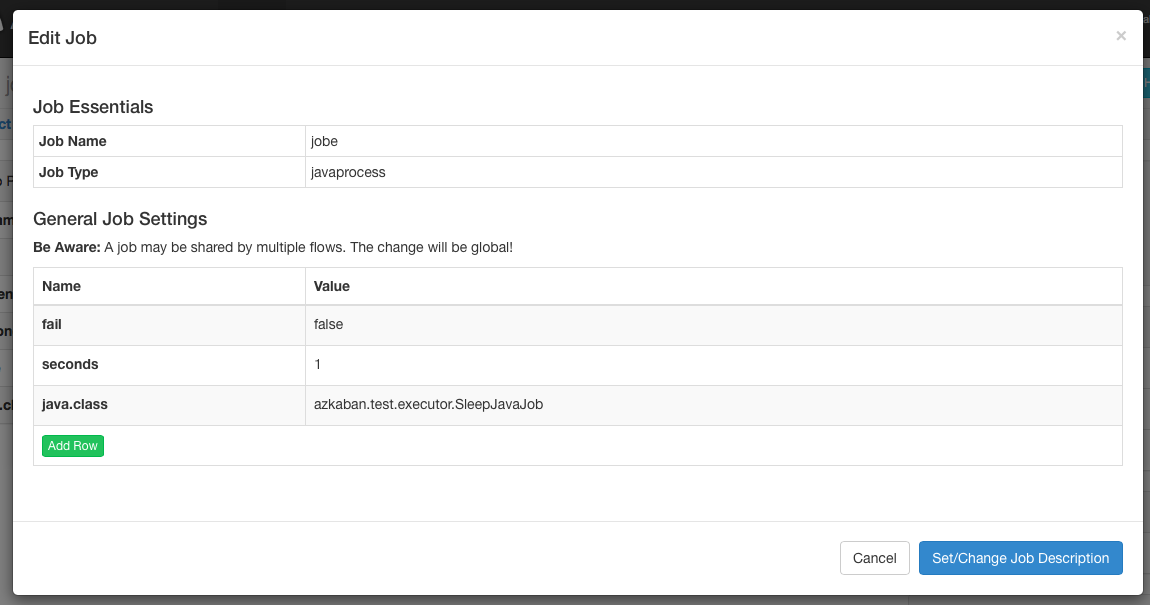Click Set/Change Job Description button
1150x605 pixels.
pyautogui.click(x=1020, y=558)
